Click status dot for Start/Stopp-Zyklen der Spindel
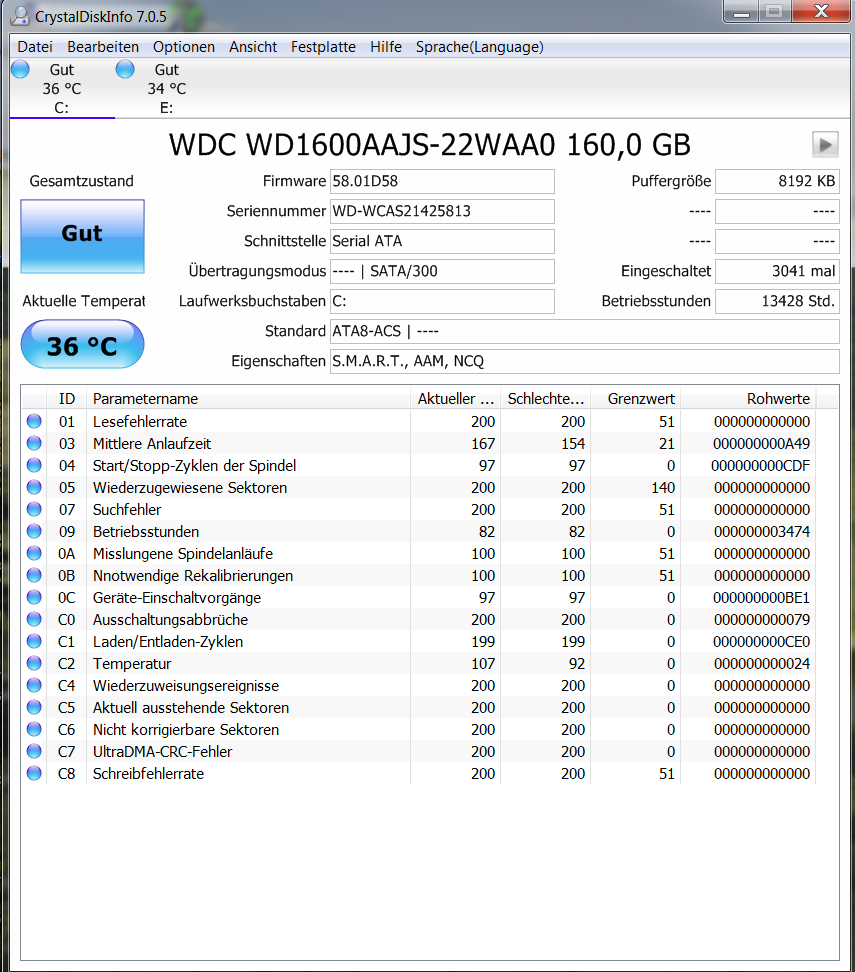855x972 pixels. point(34,466)
